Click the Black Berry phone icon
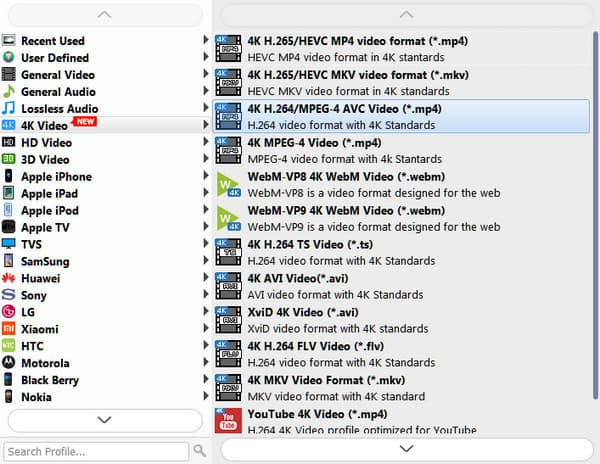Viewport: 600px width, 464px height. (x=8, y=379)
